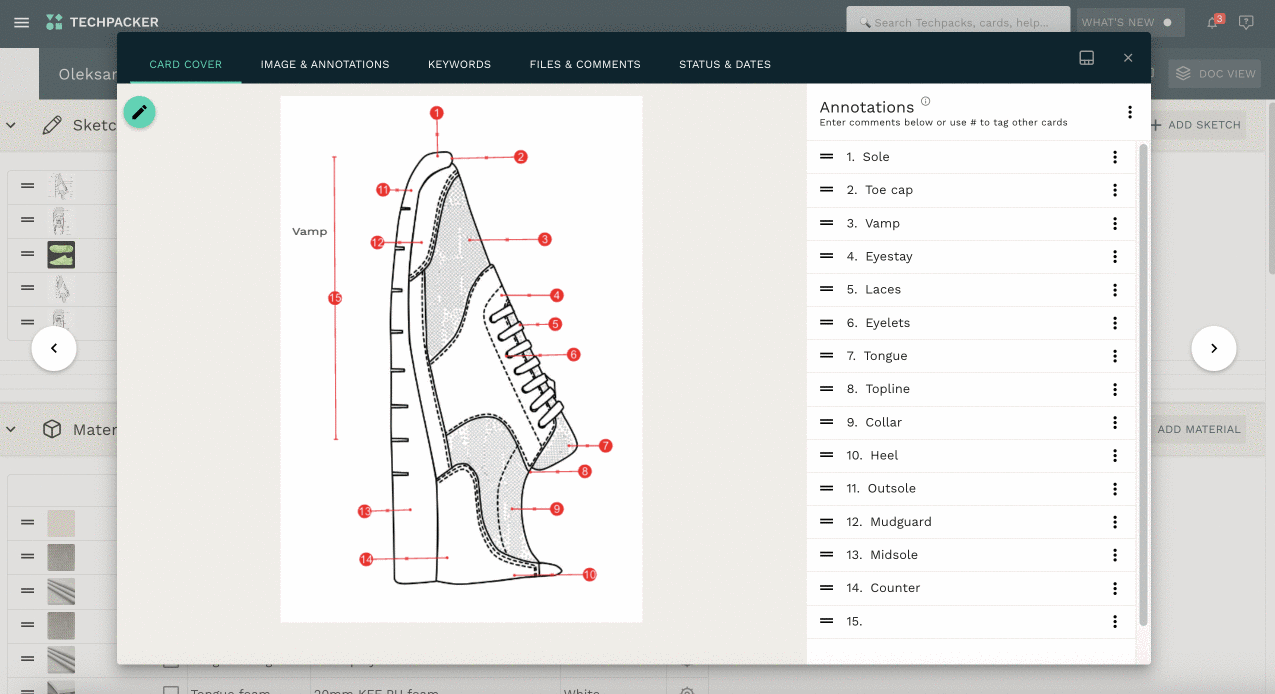Open the kebab menu for the Sole annotation
The image size is (1275, 694).
(1114, 157)
